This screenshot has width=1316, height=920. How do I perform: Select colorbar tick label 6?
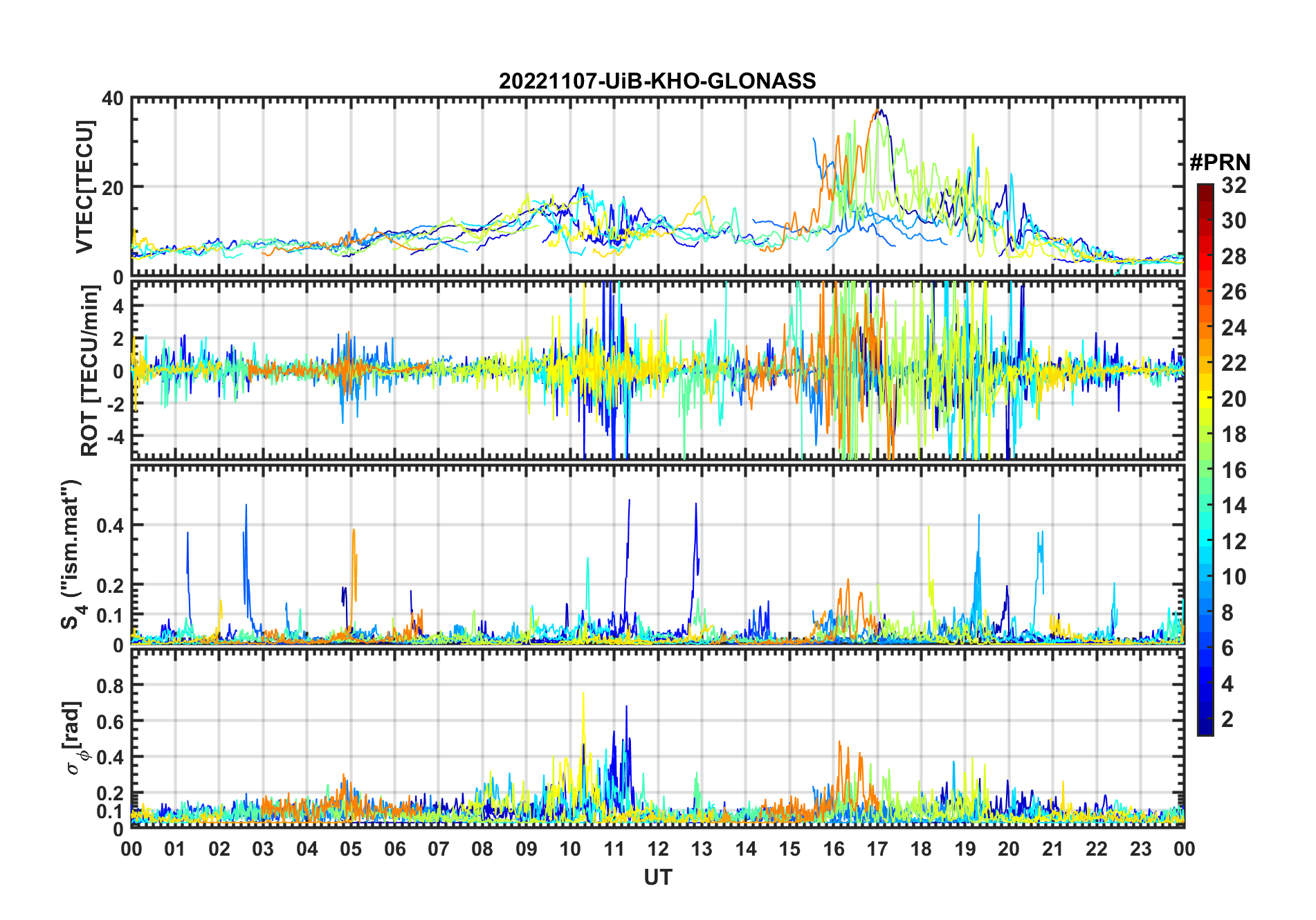1227,648
